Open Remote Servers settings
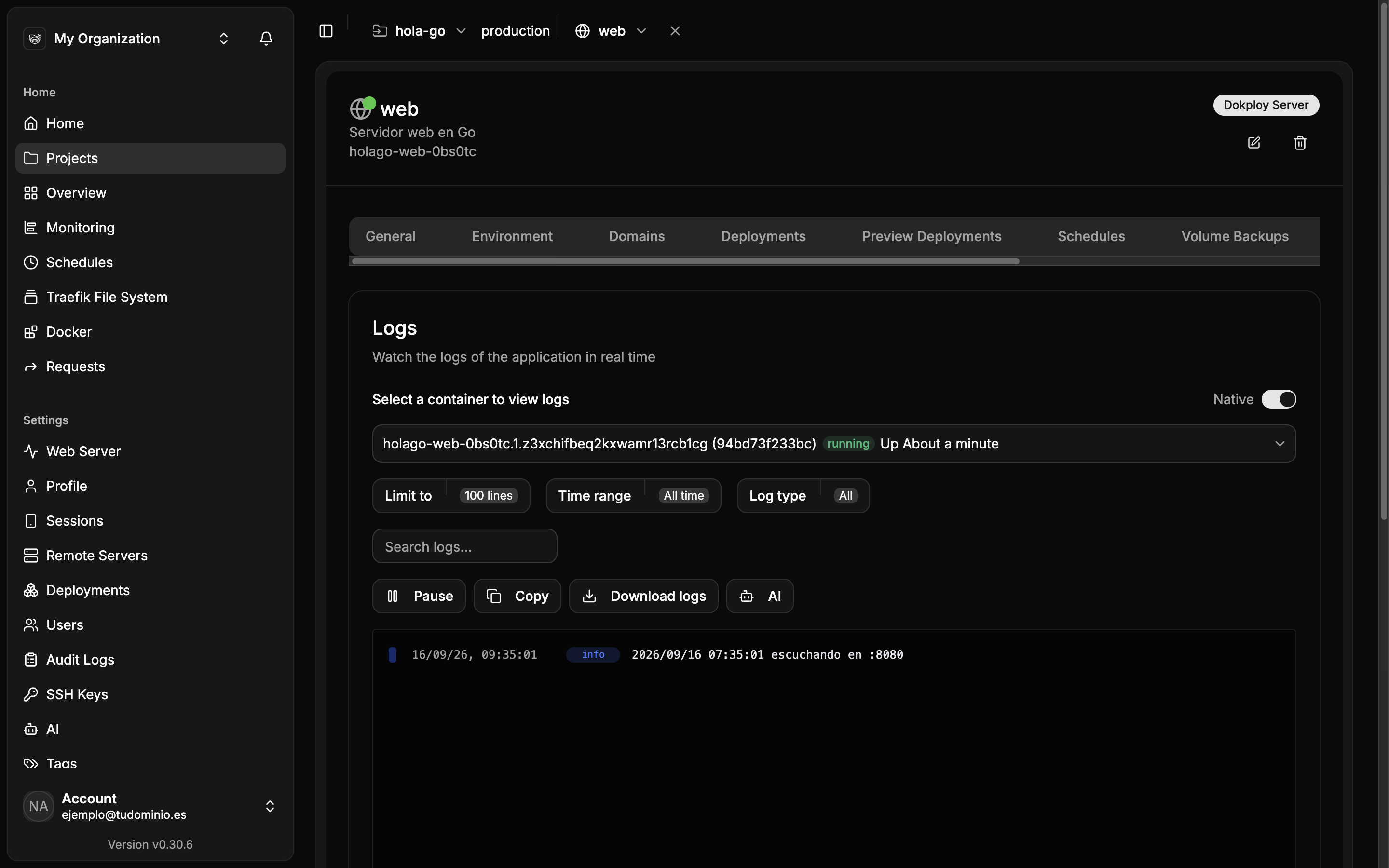The image size is (1389, 868). 150,556
